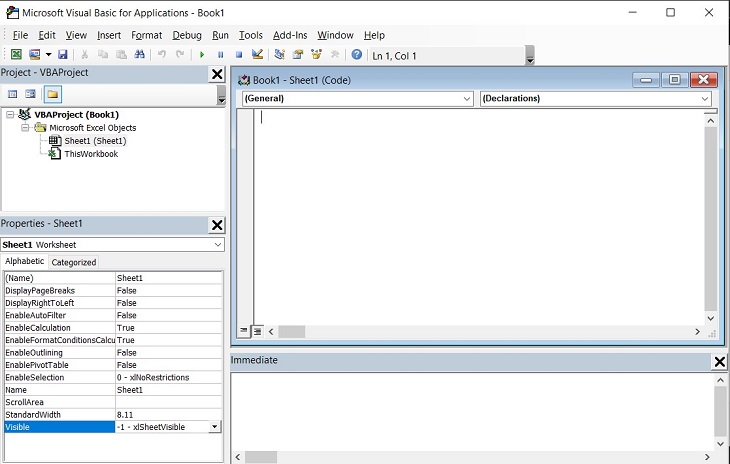
Task: Close the Immediate window panel
Action: click(720, 362)
